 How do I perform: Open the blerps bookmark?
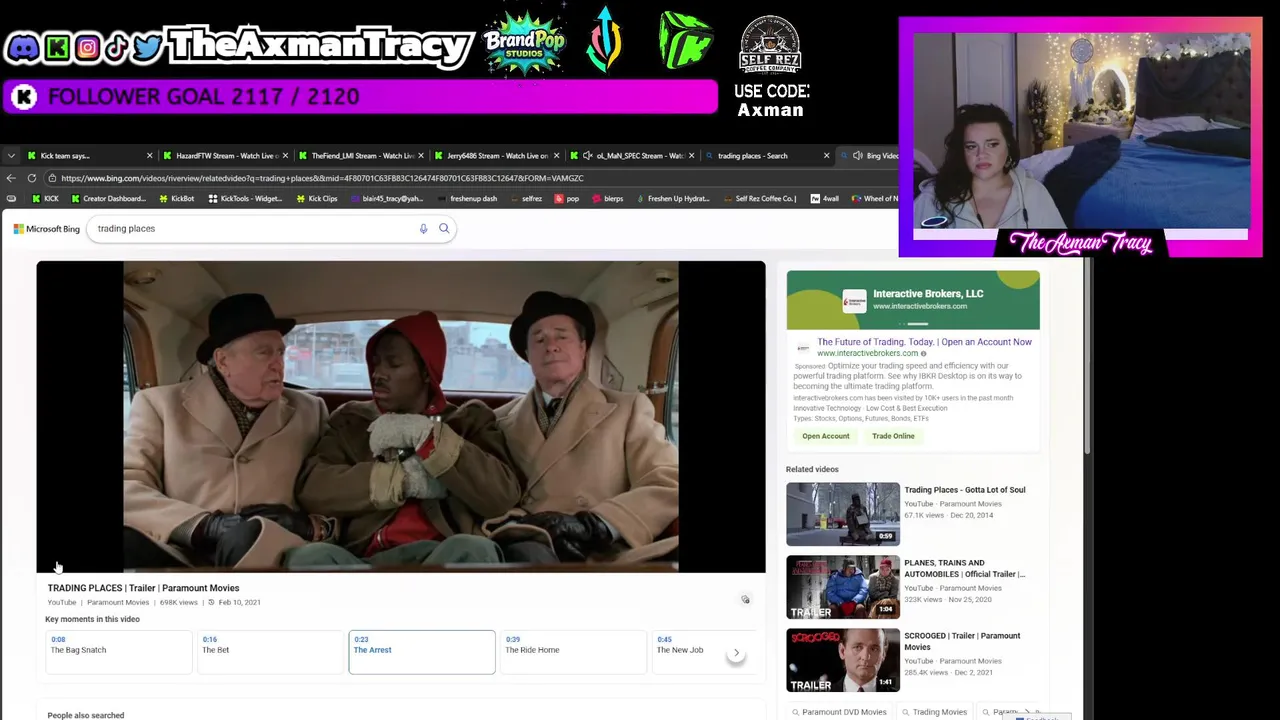tap(607, 199)
